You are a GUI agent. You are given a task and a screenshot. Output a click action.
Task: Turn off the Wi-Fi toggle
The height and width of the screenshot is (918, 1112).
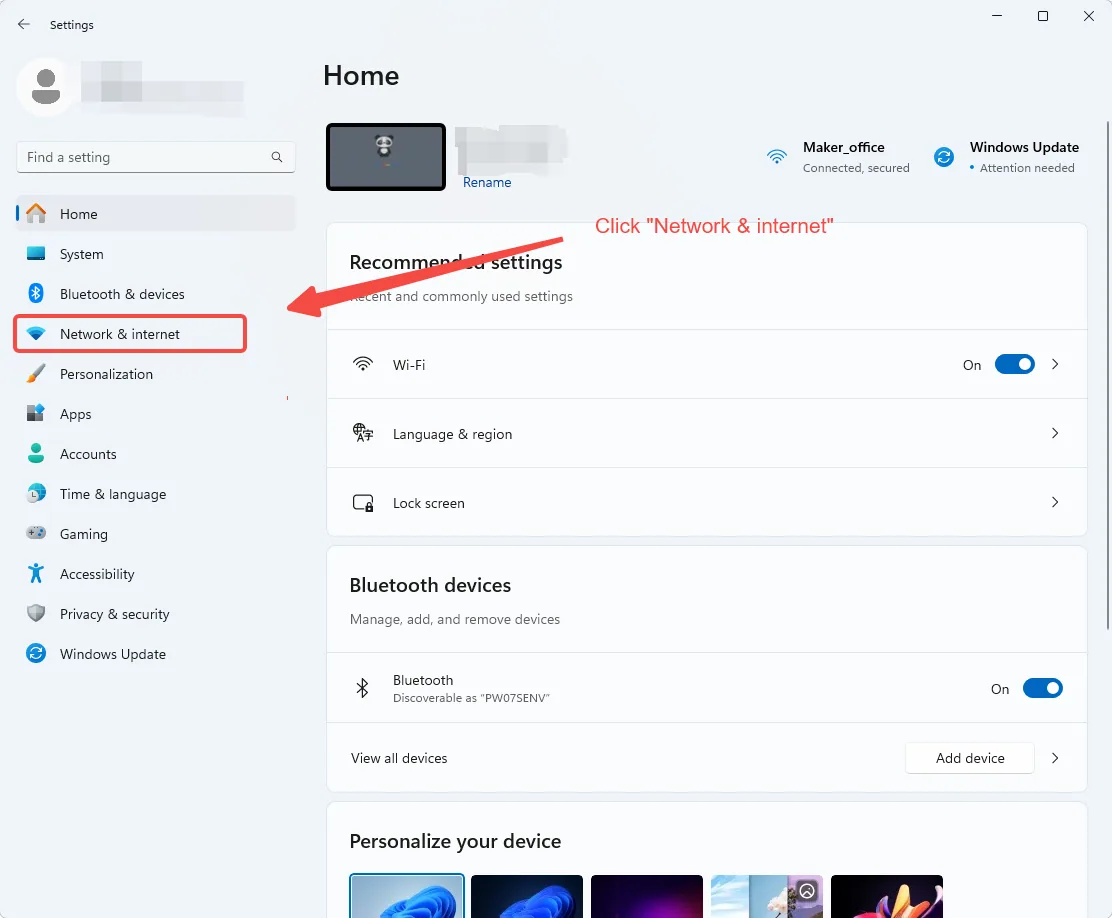point(1014,364)
